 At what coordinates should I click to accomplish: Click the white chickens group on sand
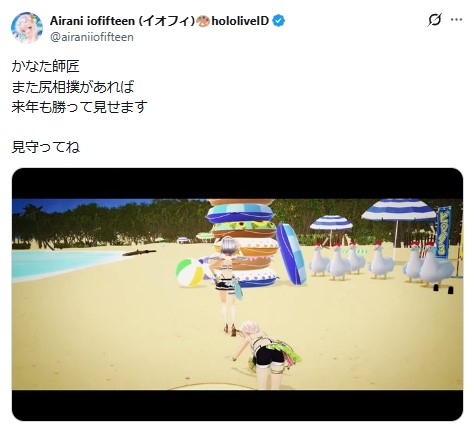382,263
